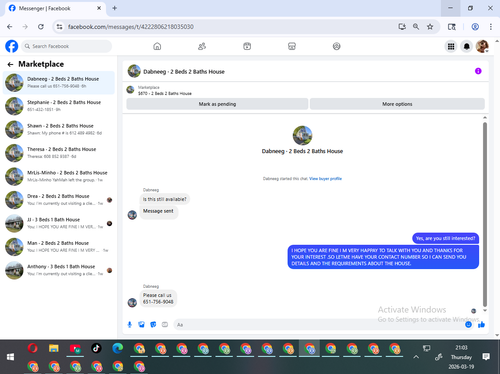Image resolution: width=500 pixels, height=374 pixels.
Task: Click the Facebook logo icon
Action: pyautogui.click(x=12, y=46)
